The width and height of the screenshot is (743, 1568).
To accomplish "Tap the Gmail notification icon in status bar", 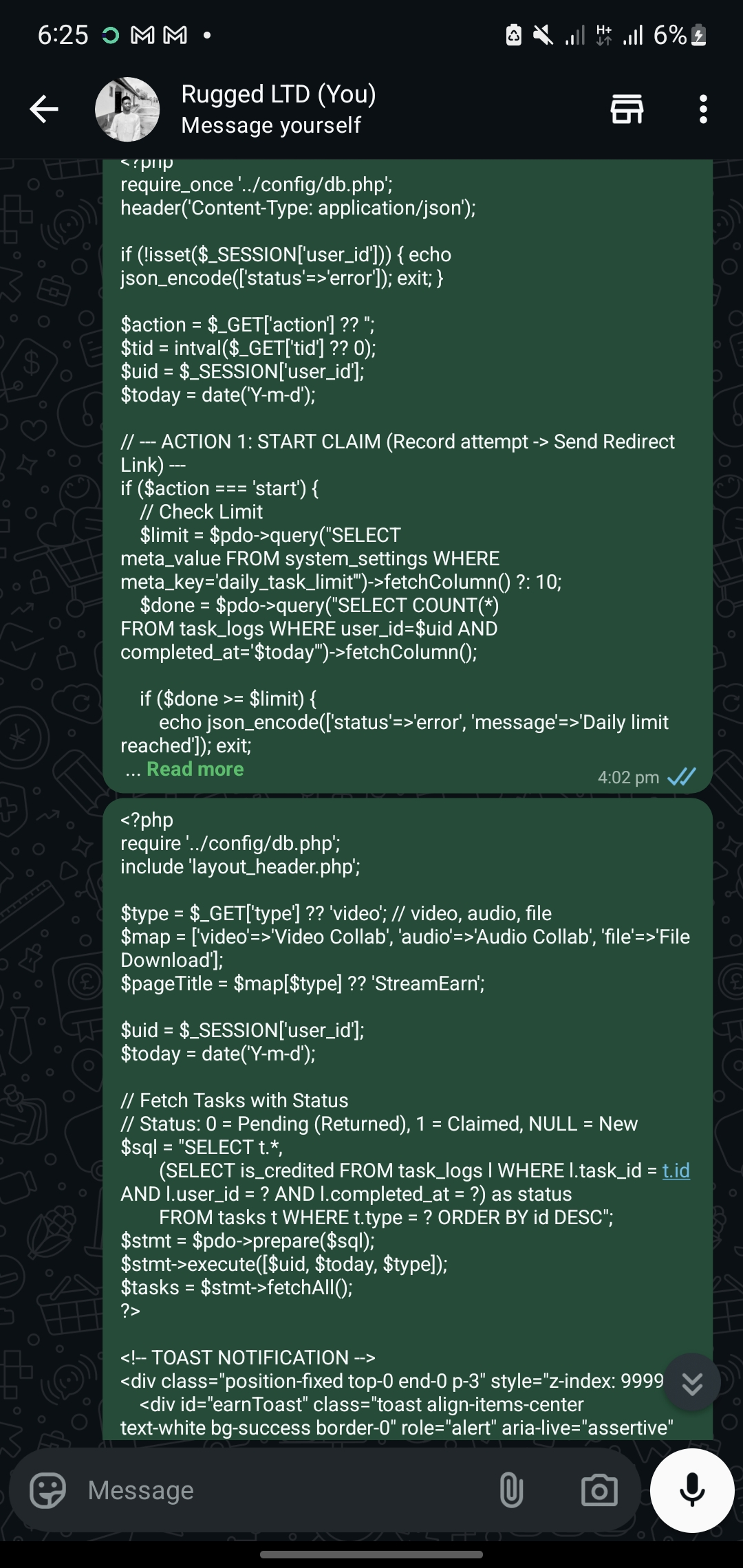I will coord(142,34).
